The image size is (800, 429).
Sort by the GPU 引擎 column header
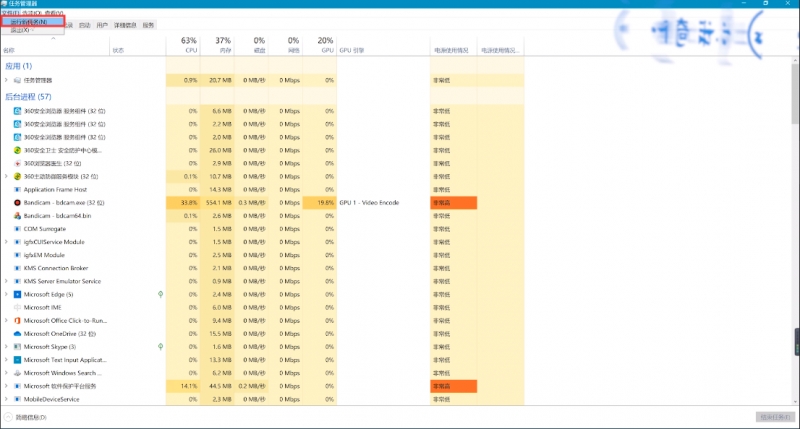383,45
